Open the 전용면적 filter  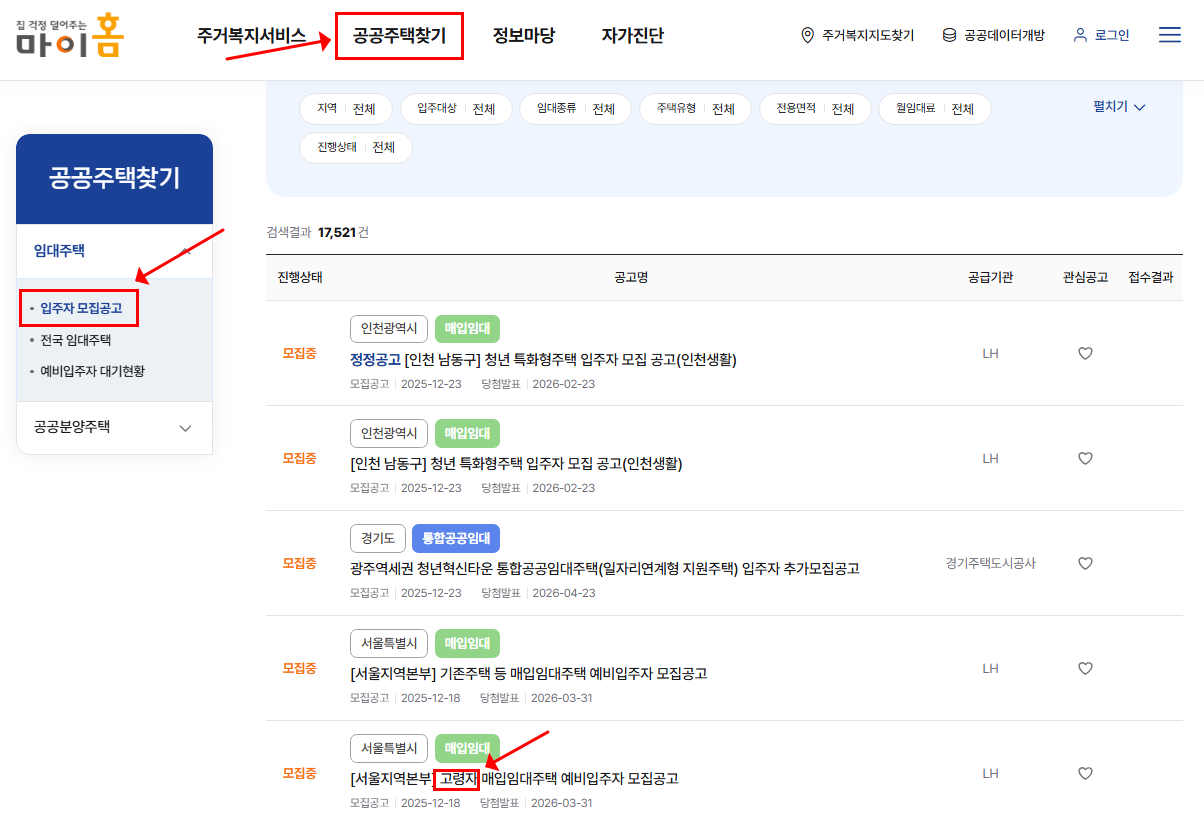point(815,109)
